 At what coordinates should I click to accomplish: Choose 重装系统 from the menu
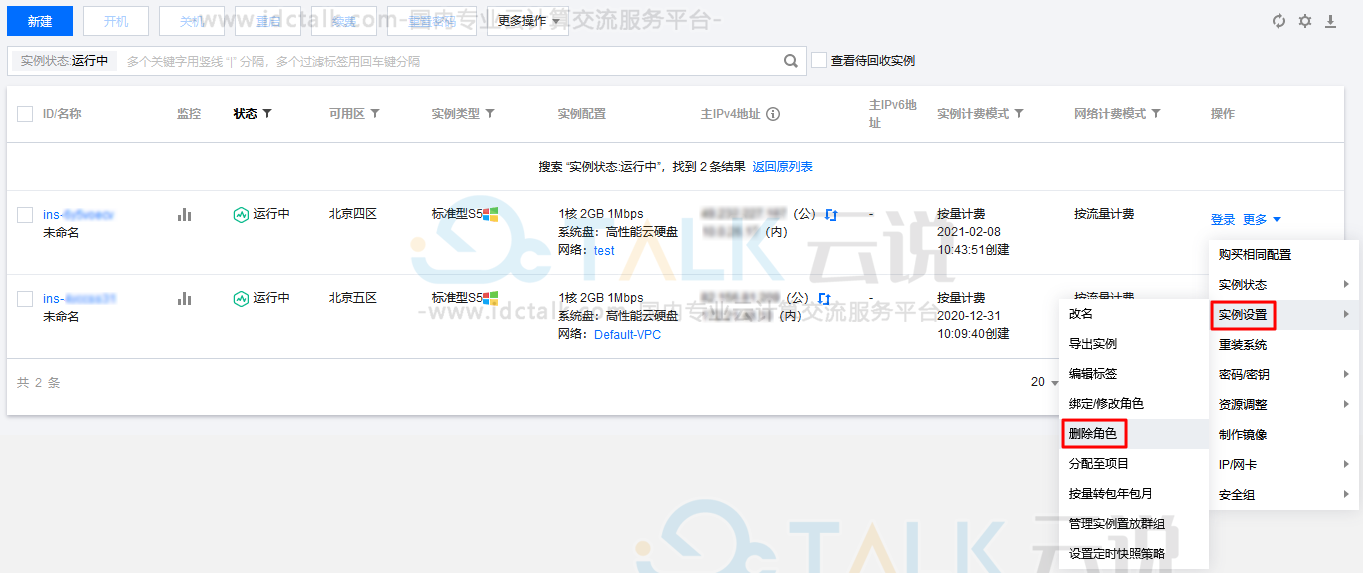(x=1284, y=345)
